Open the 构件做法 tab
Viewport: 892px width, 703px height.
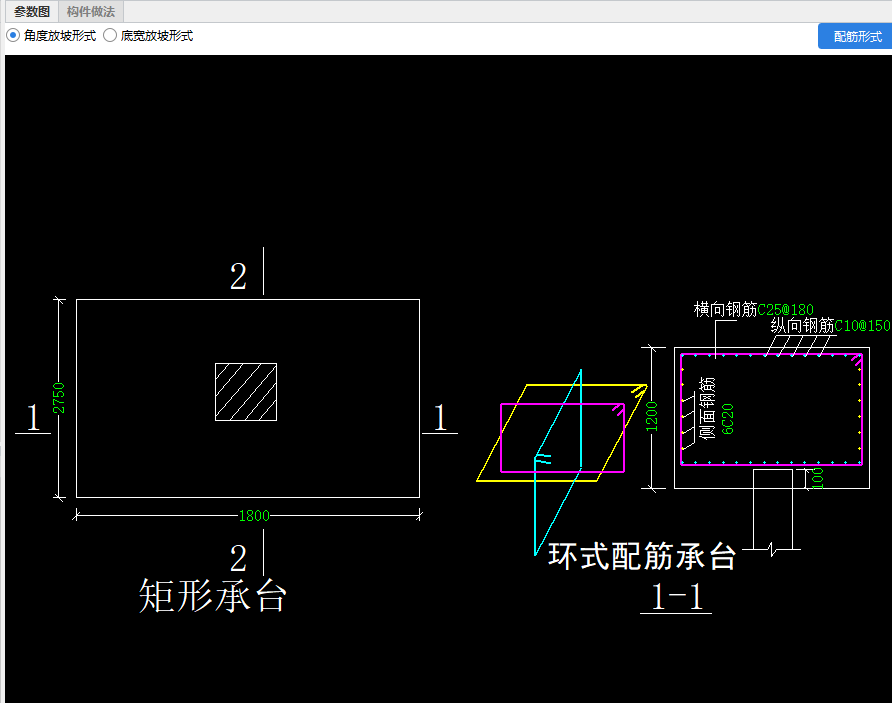pyautogui.click(x=90, y=11)
